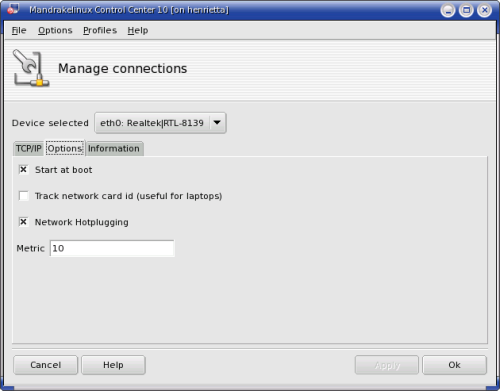
Task: Open the Device selected dropdown arrow
Action: click(217, 123)
